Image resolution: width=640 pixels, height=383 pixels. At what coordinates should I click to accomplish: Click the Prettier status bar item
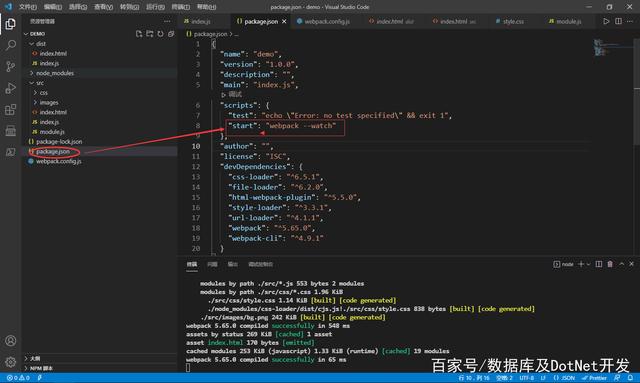pos(594,378)
